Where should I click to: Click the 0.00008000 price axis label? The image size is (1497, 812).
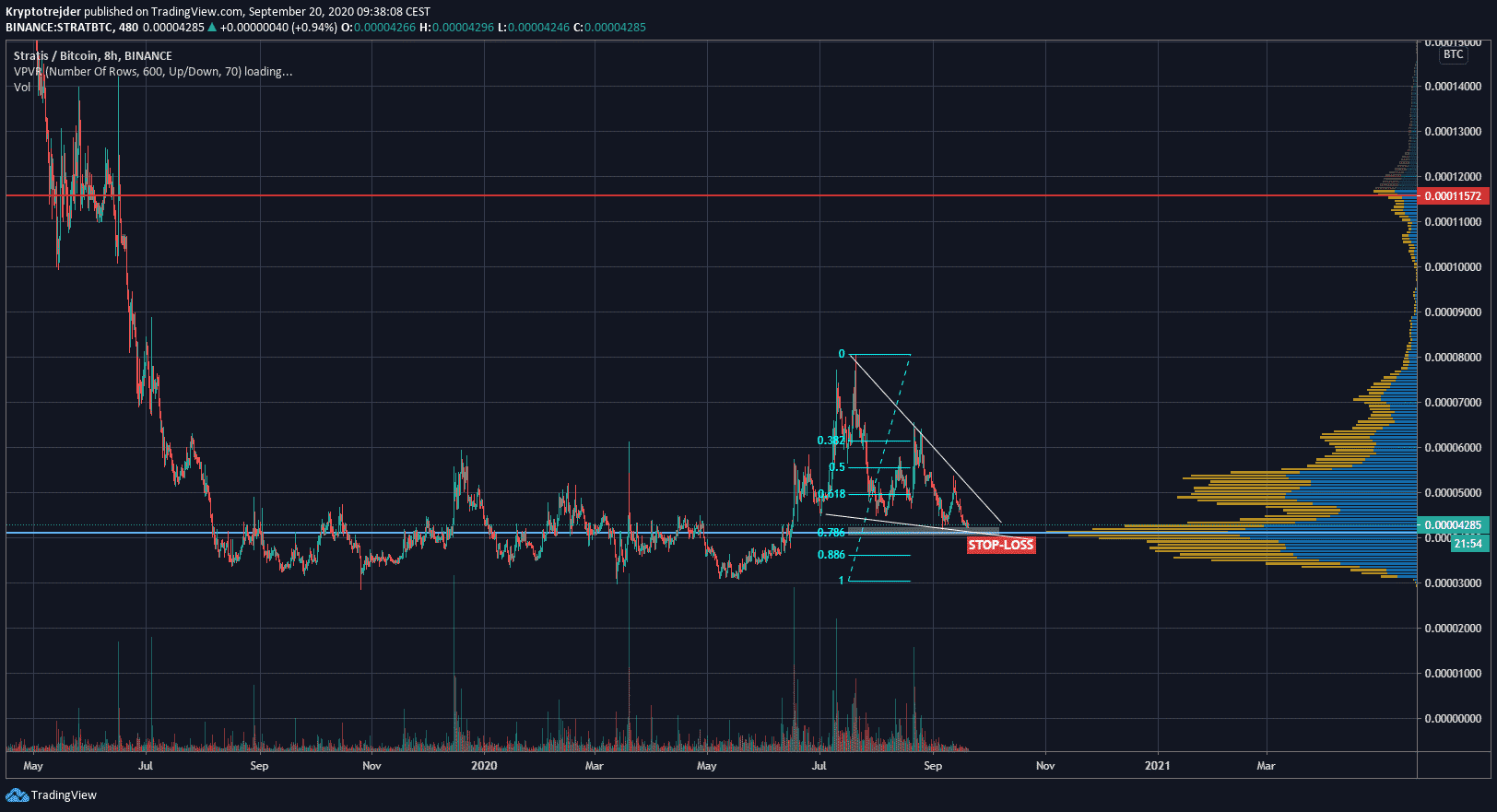click(1453, 358)
